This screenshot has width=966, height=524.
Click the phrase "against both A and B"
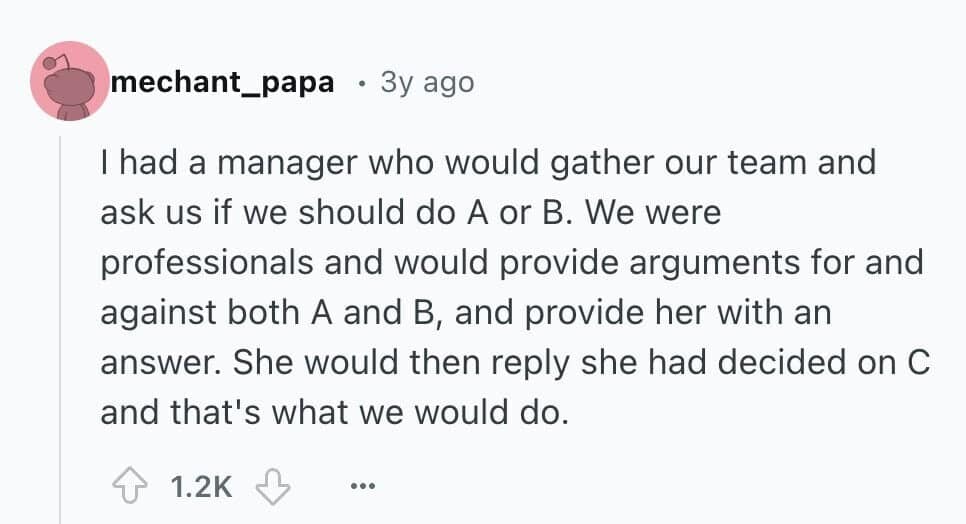click(x=265, y=313)
